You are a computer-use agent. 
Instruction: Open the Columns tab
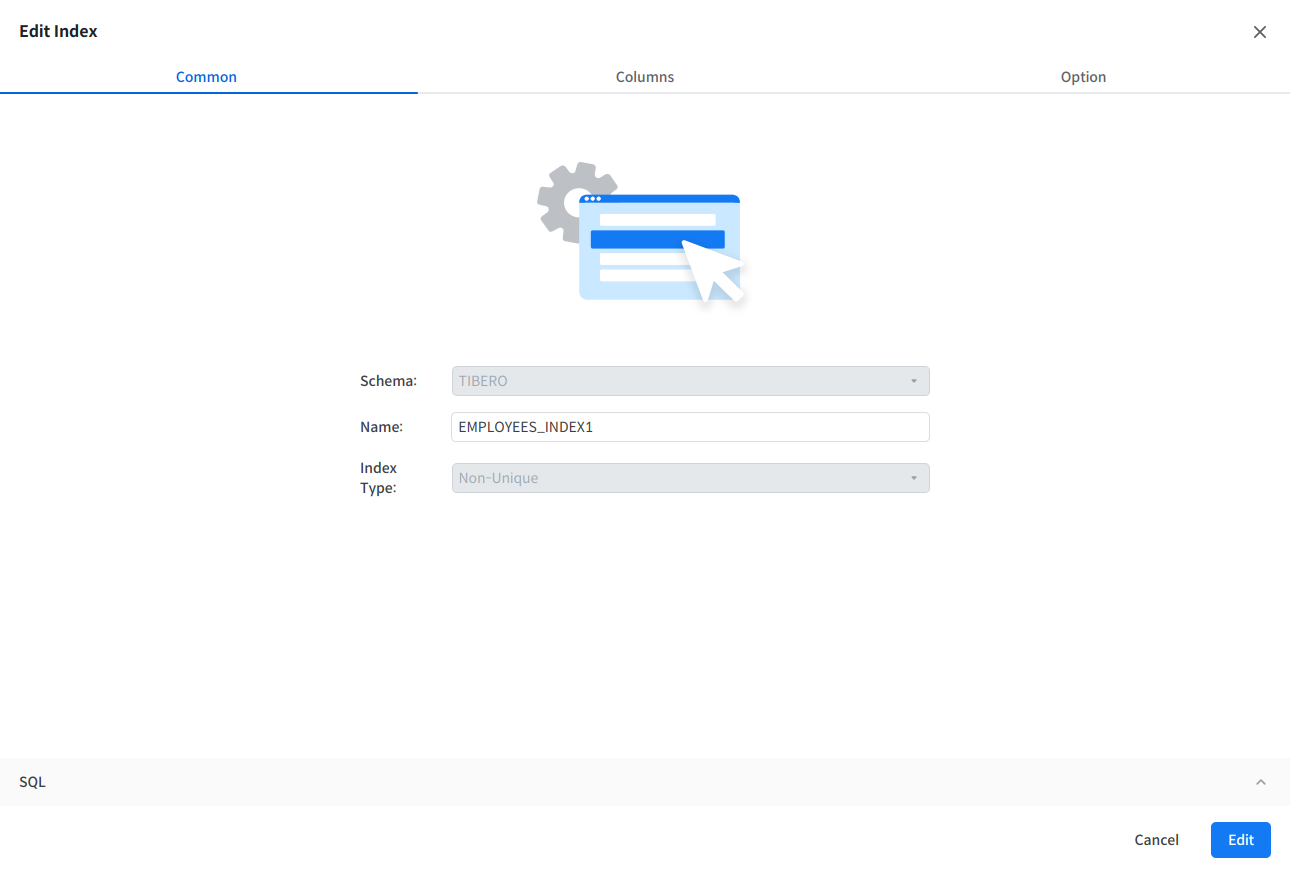tap(644, 77)
